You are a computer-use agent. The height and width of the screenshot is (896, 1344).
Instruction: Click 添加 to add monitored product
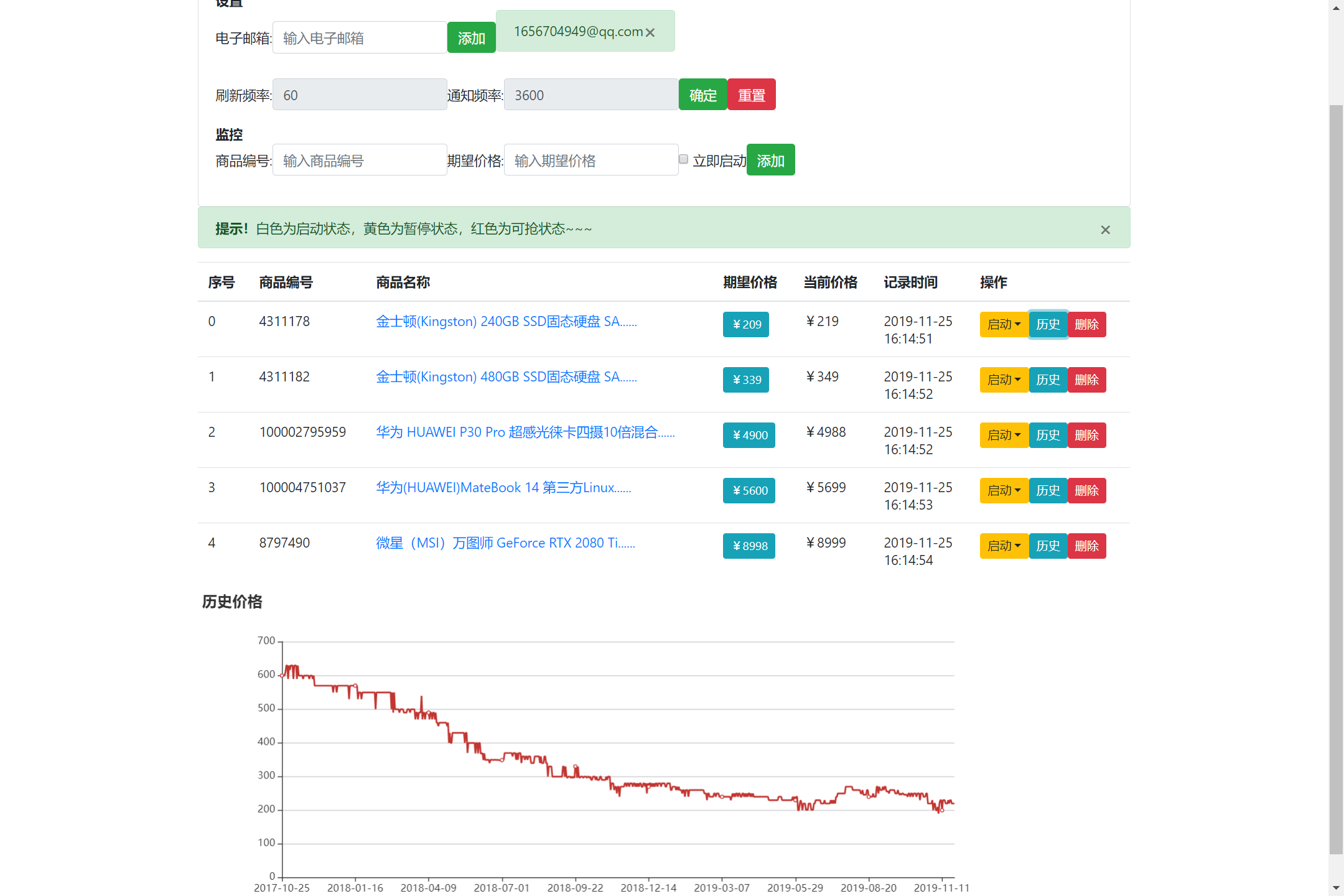pyautogui.click(x=770, y=161)
